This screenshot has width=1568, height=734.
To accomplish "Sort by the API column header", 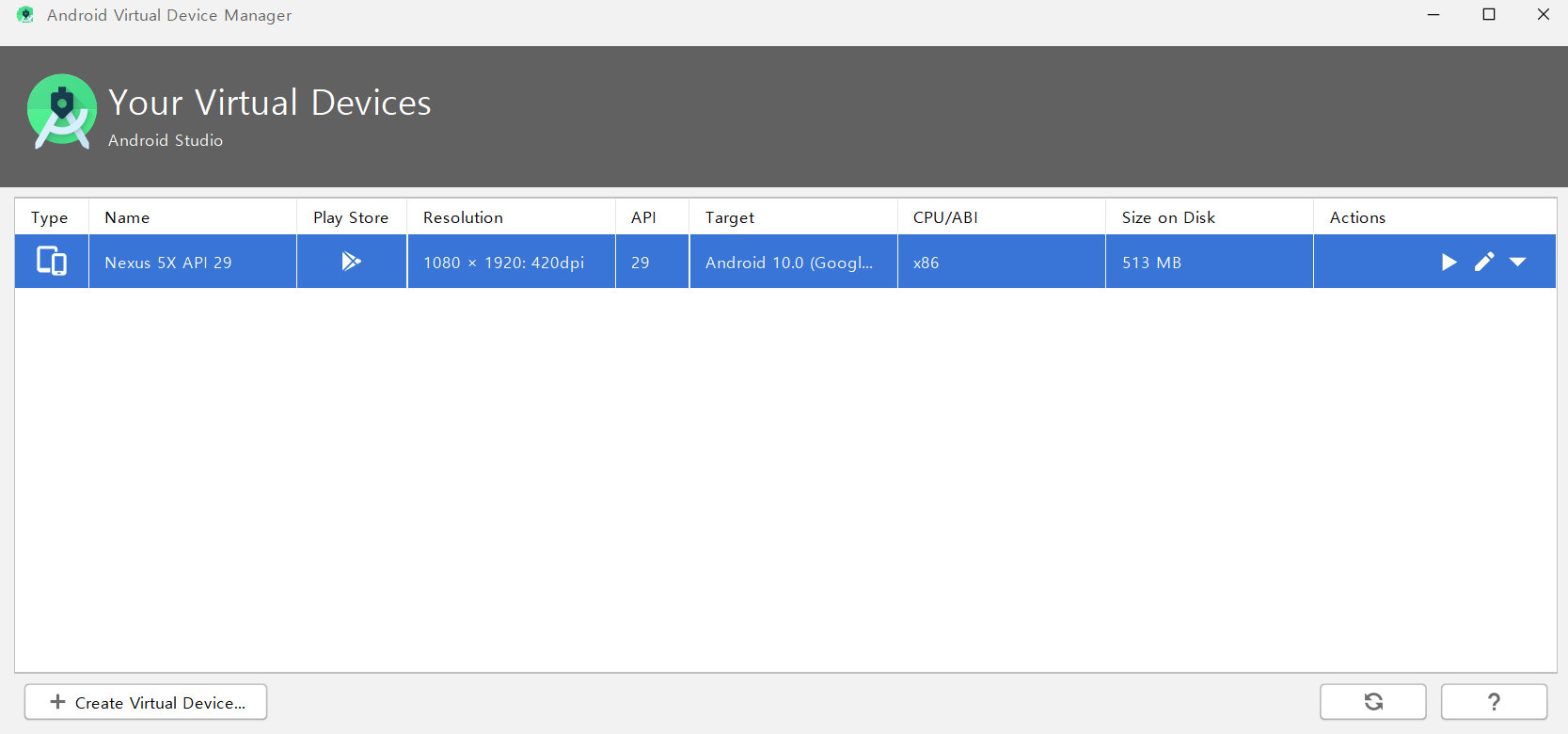I will click(x=652, y=217).
